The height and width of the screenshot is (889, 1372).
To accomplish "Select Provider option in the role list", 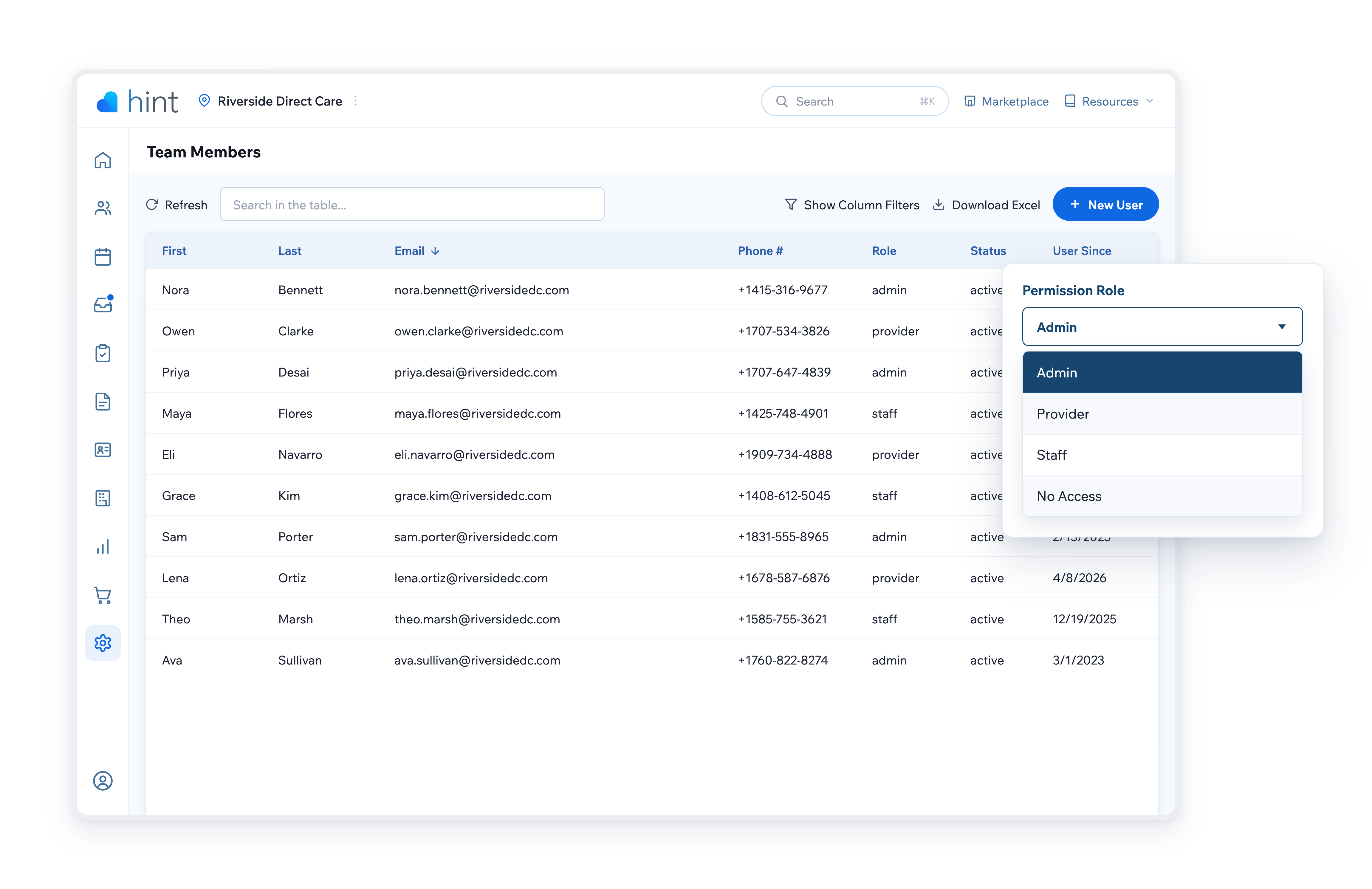I will click(x=1162, y=413).
